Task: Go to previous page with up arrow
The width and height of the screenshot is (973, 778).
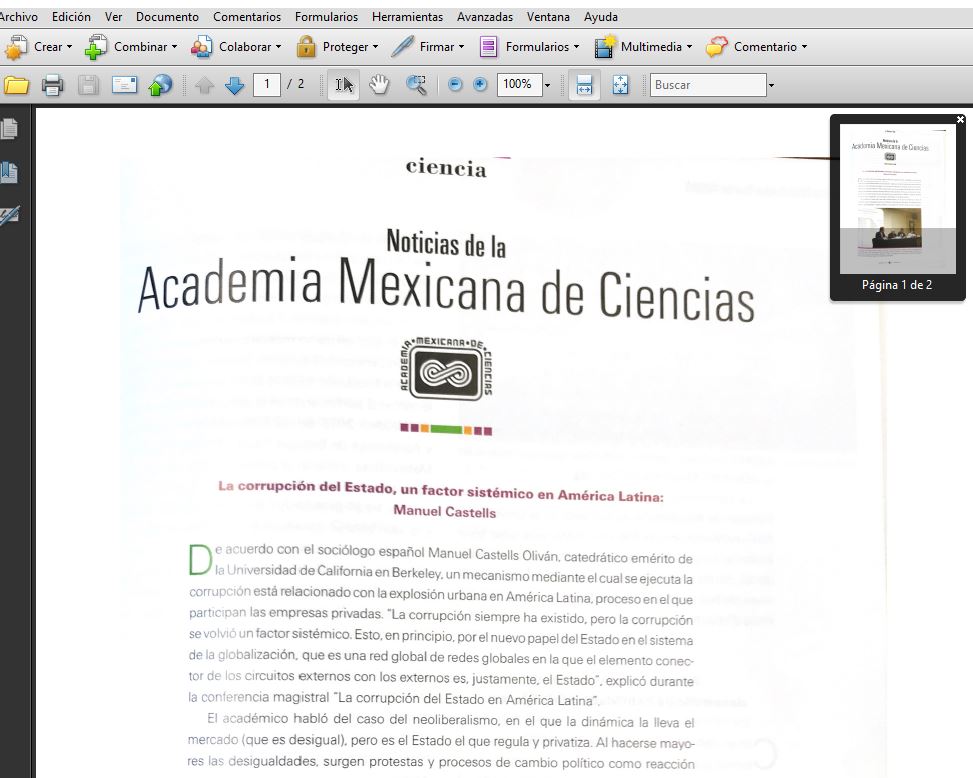Action: [x=204, y=85]
